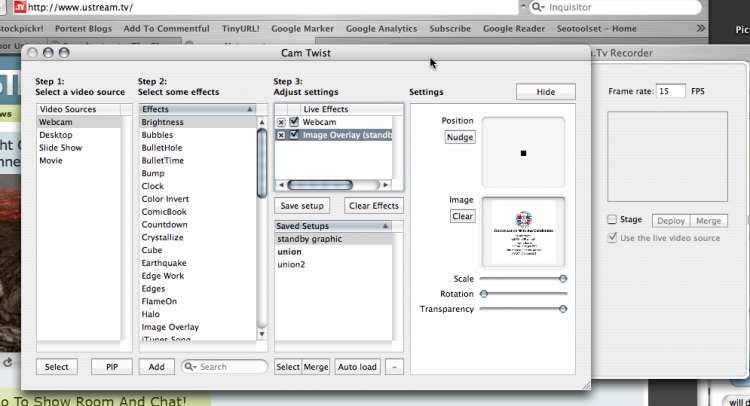Viewport: 750px width, 406px height.
Task: Click the Merge button in Recorder window
Action: coord(708,220)
